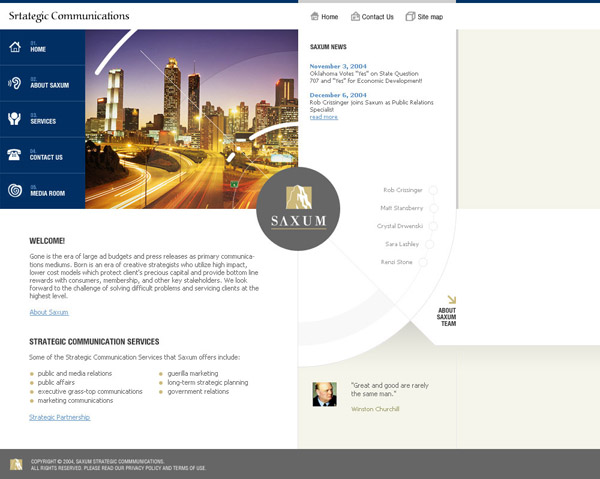Click the spiral icon beside Media Room

pyautogui.click(x=15, y=191)
